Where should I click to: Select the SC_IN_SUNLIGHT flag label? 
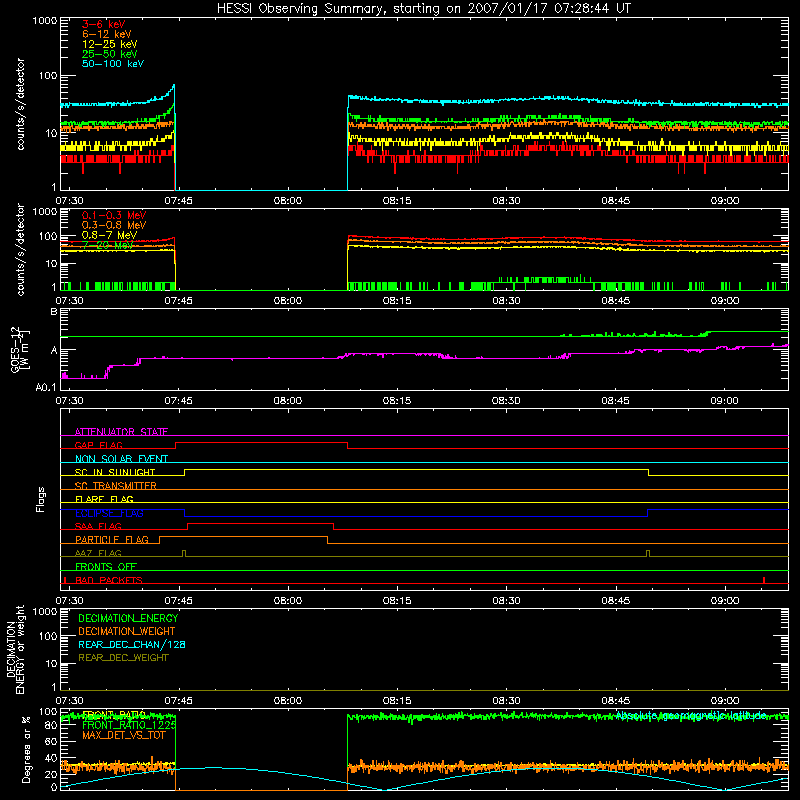(x=115, y=472)
